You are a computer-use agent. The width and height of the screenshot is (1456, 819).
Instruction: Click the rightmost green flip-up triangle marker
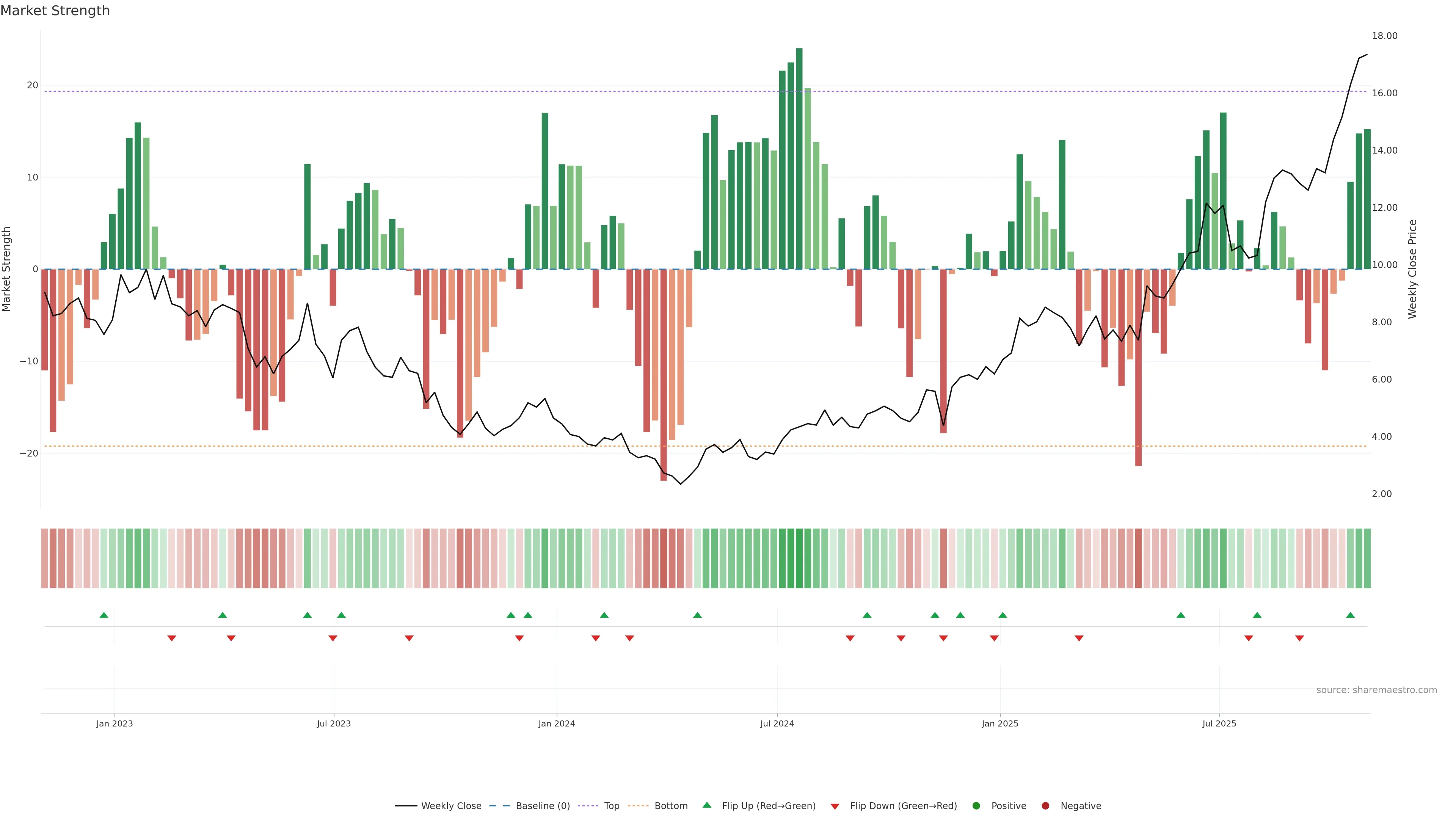pos(1350,615)
